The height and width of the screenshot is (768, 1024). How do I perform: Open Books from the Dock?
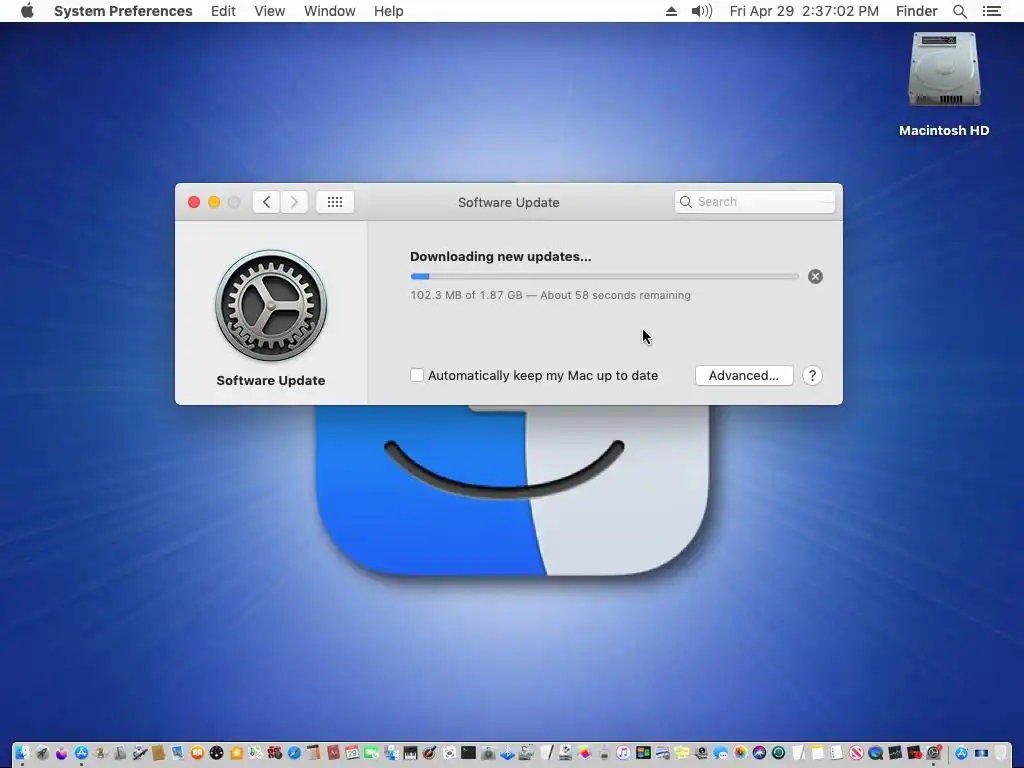[197, 753]
